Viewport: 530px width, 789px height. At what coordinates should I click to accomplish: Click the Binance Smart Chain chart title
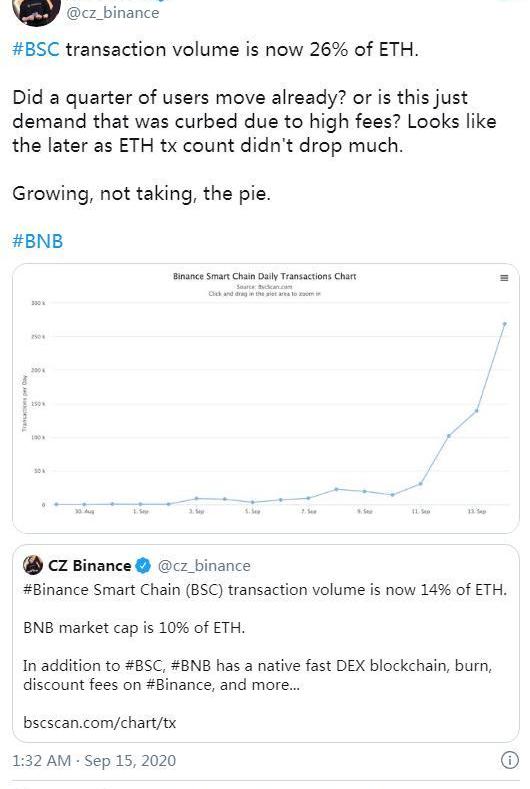coord(265,276)
